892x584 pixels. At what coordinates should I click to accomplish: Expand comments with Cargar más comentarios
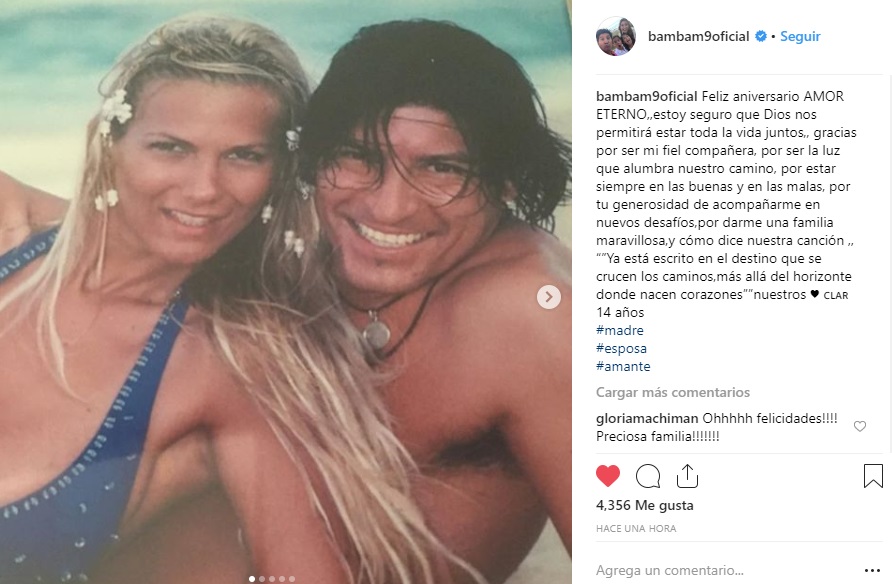(x=672, y=392)
